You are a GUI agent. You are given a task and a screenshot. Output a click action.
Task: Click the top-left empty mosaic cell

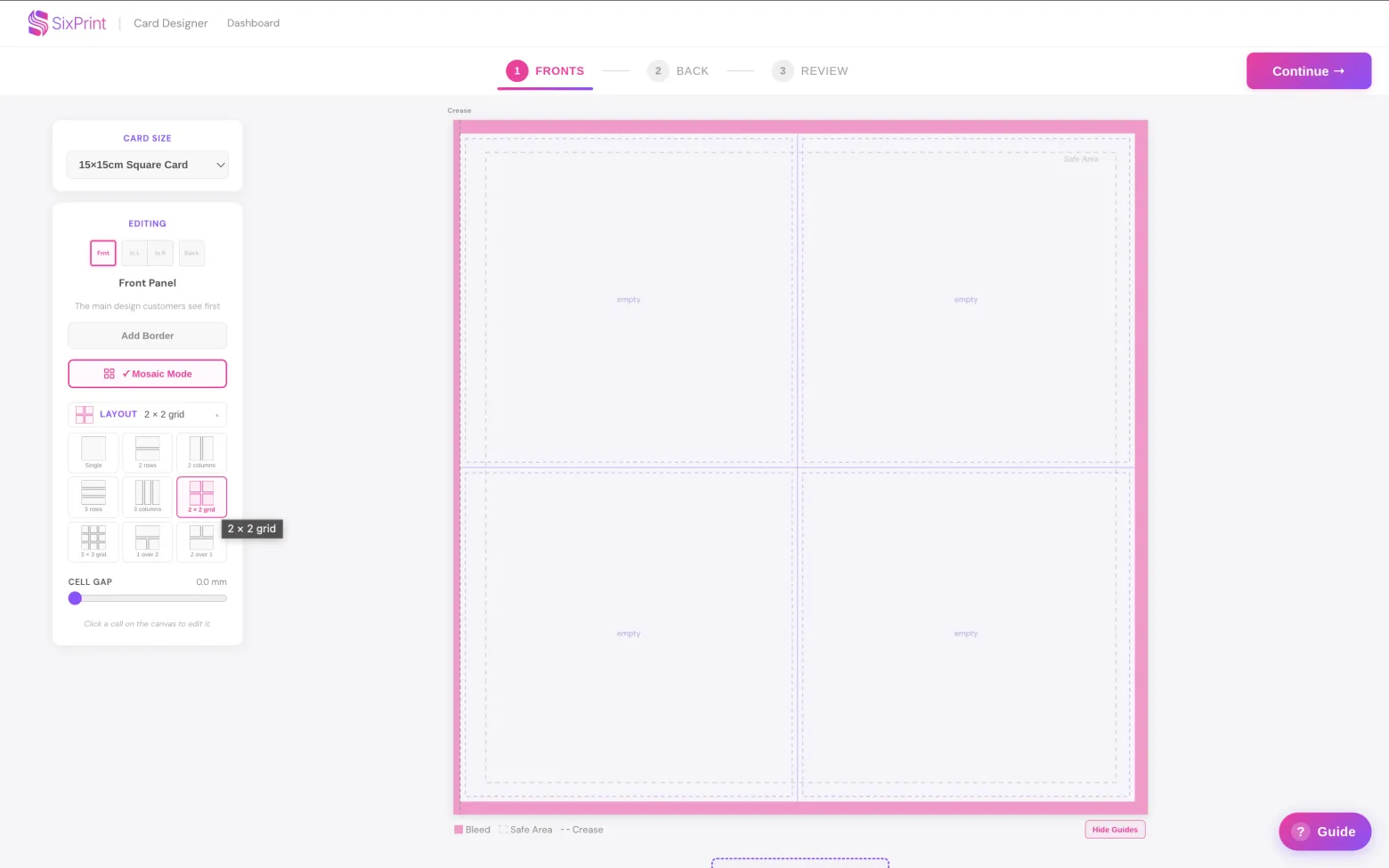629,300
